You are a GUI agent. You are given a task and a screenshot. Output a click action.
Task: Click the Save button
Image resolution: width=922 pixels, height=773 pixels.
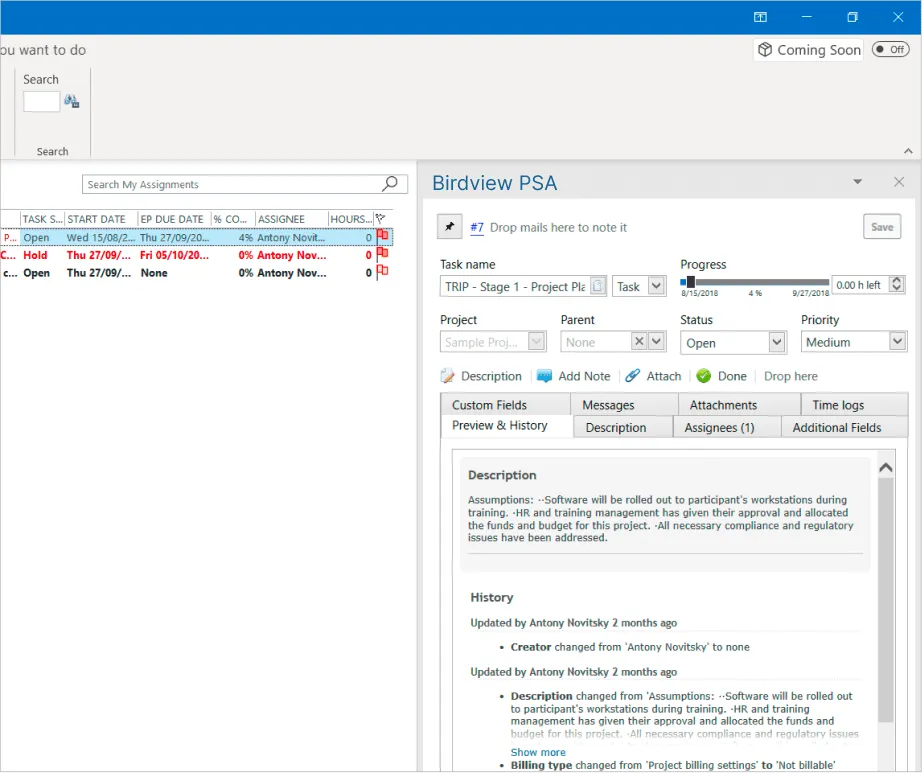pyautogui.click(x=882, y=227)
